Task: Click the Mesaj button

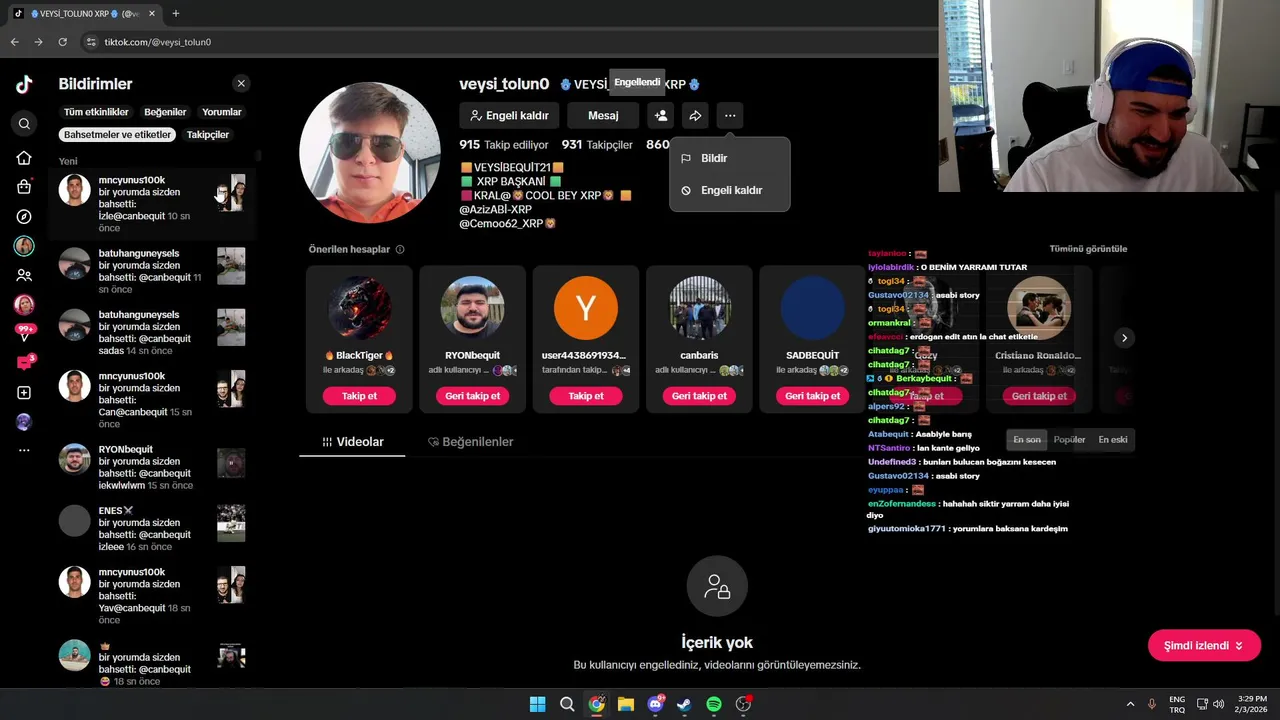Action: tap(603, 116)
